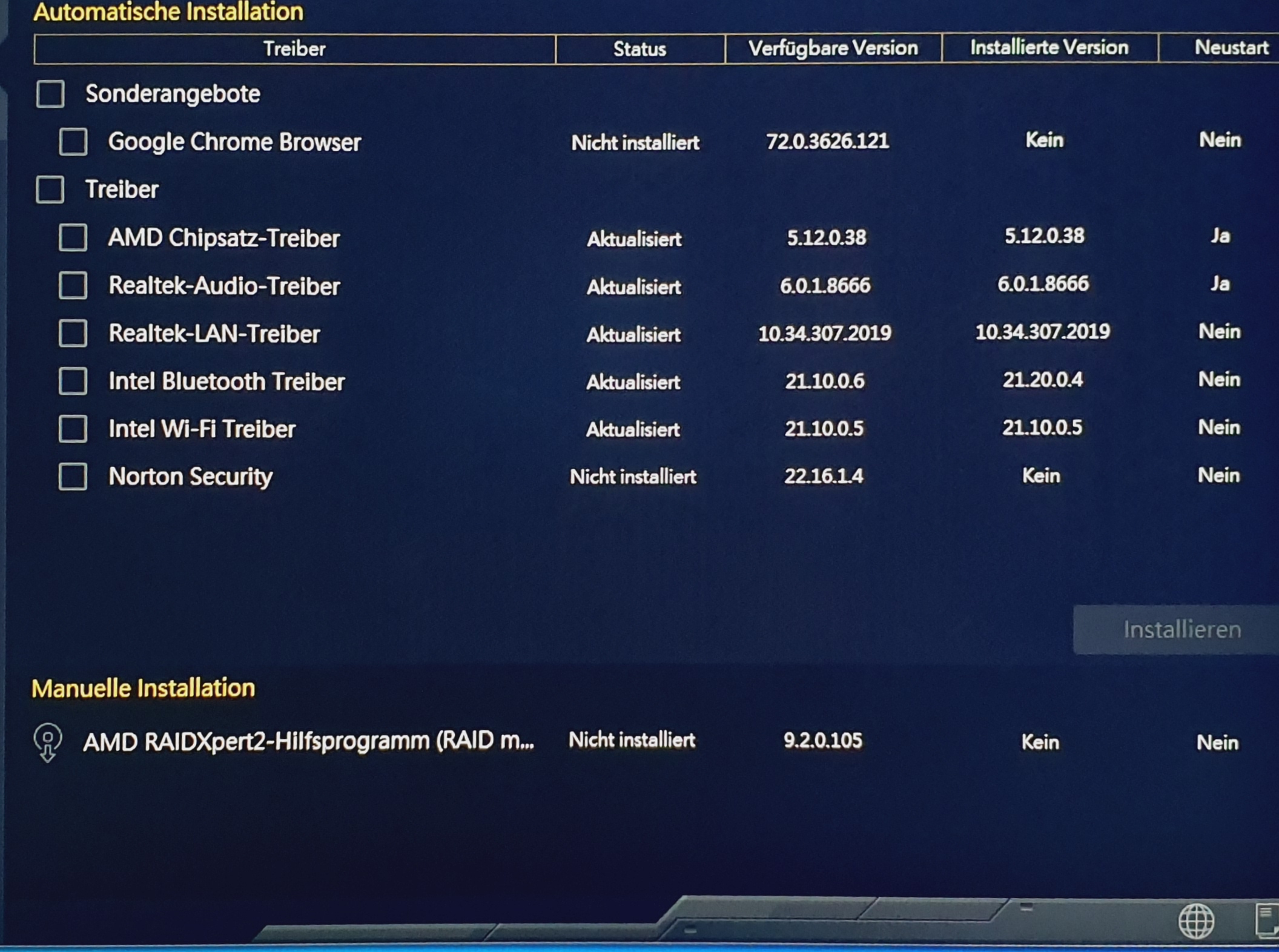Select the Intel Bluetooth Treiber checkbox
The image size is (1279, 952).
coord(73,381)
